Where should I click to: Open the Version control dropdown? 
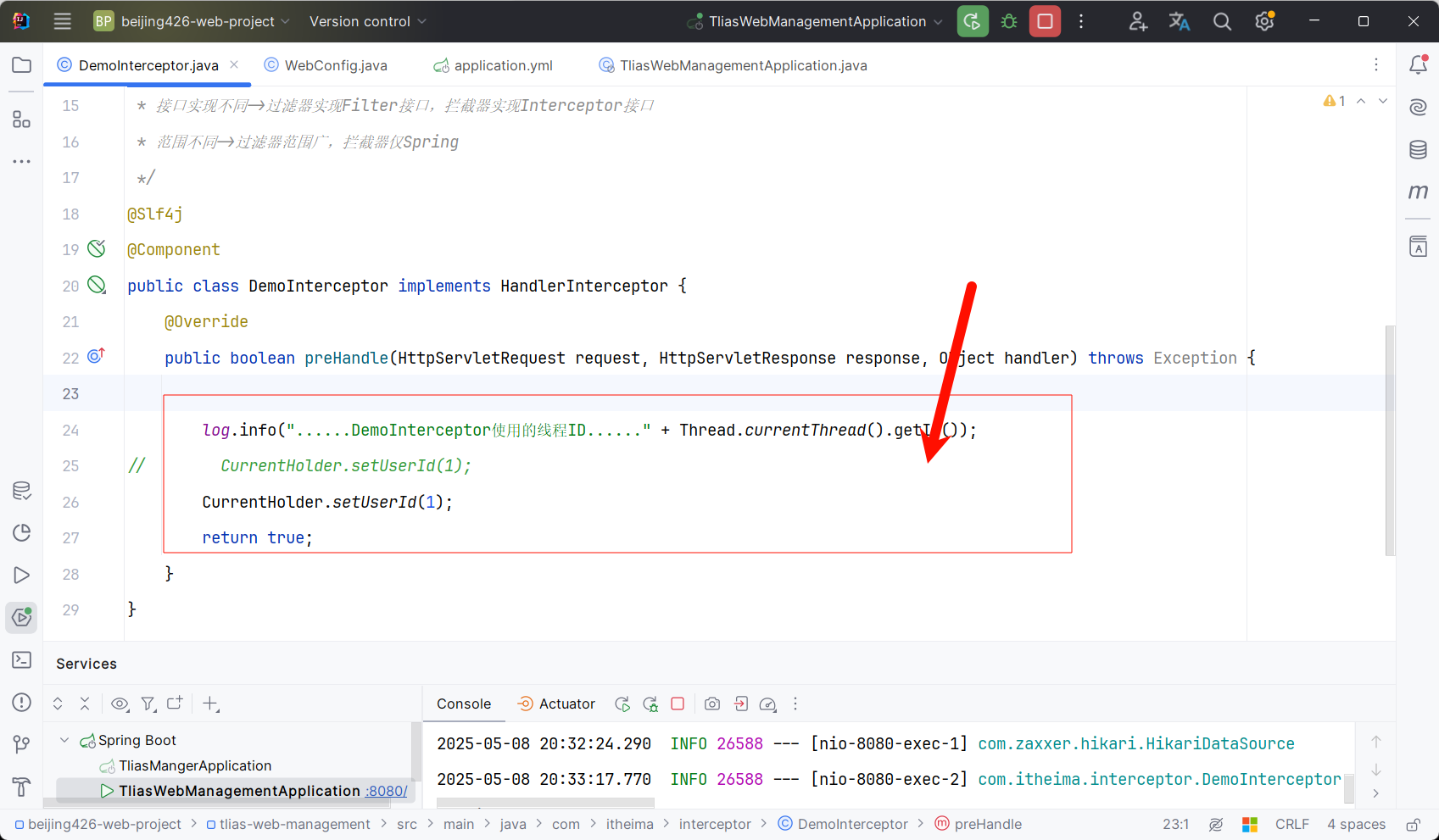click(368, 21)
